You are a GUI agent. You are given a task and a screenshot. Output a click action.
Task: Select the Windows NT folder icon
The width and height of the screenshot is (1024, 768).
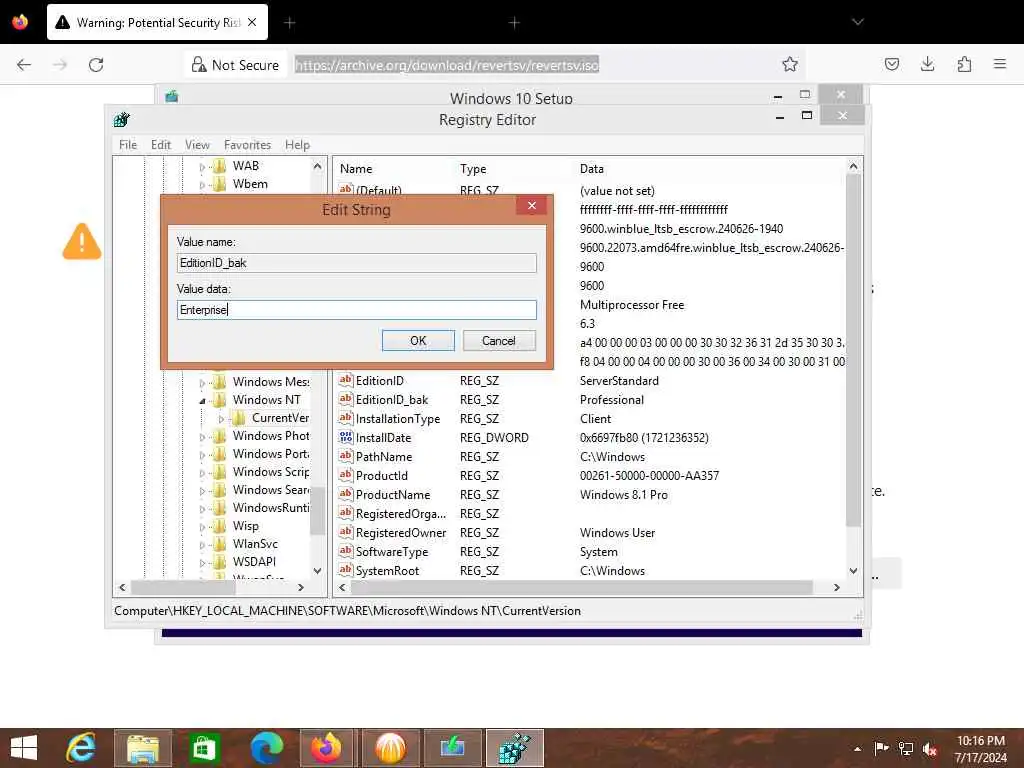click(x=219, y=400)
